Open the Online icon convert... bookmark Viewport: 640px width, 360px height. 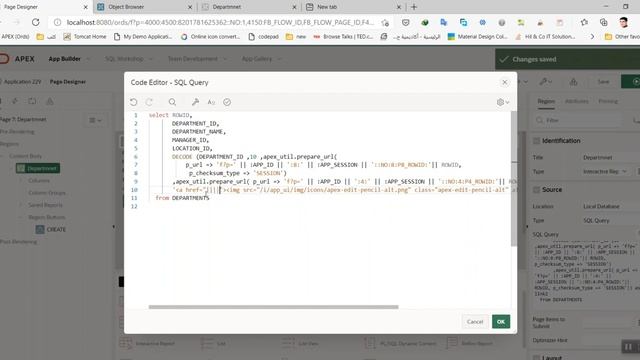pyautogui.click(x=211, y=37)
